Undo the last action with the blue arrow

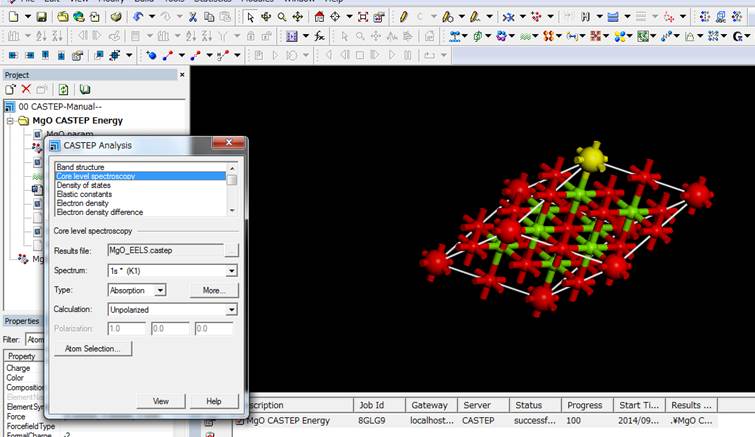tap(138, 17)
